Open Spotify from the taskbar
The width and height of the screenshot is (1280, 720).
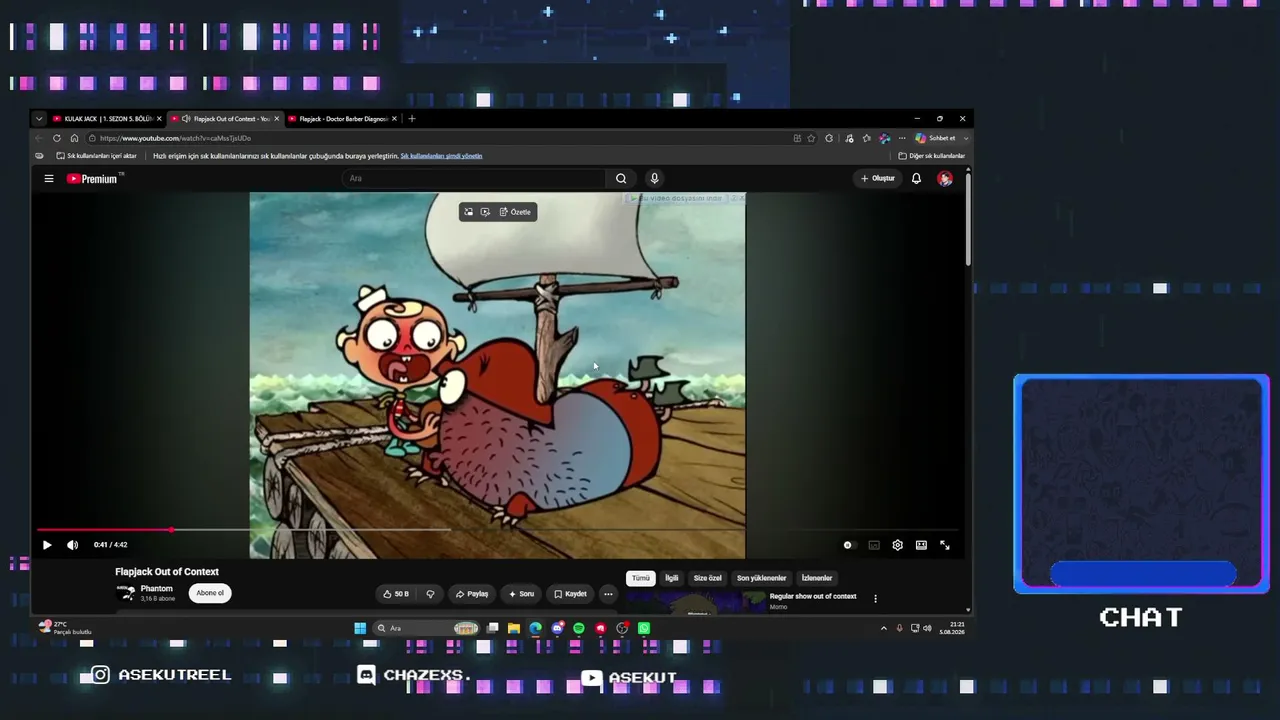click(579, 628)
